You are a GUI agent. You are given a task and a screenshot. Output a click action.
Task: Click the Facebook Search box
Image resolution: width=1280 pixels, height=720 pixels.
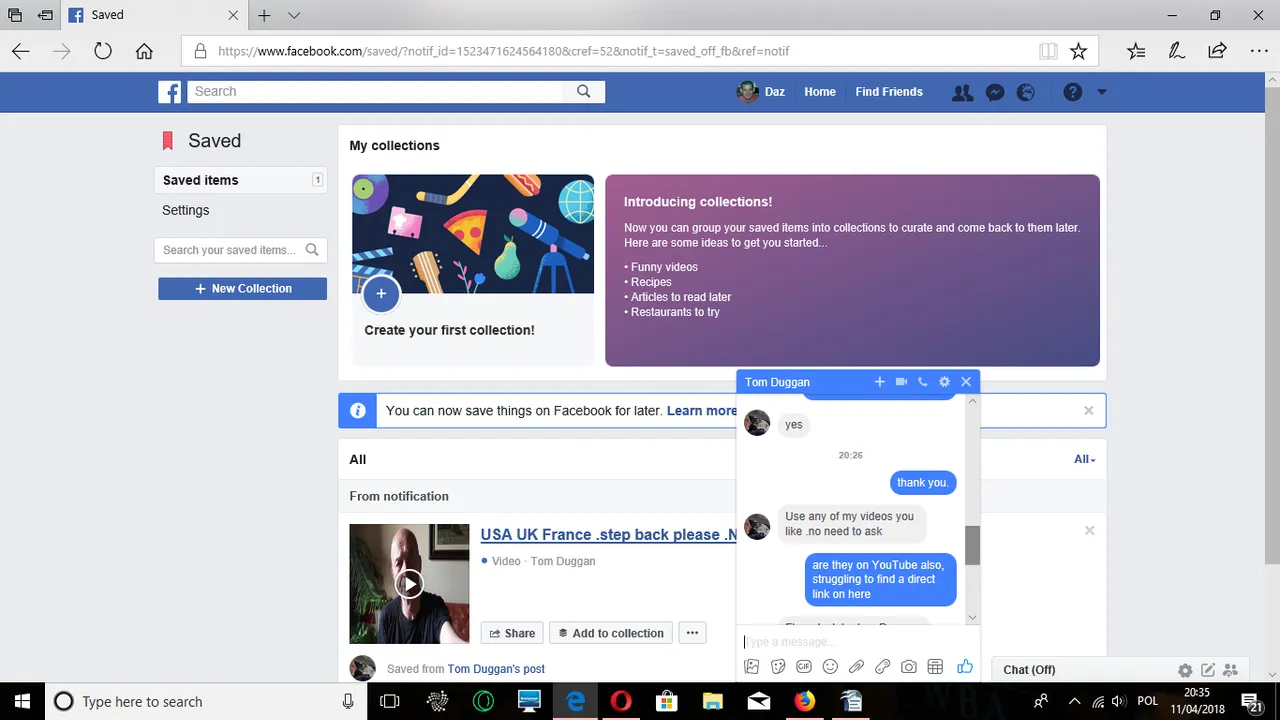click(375, 92)
